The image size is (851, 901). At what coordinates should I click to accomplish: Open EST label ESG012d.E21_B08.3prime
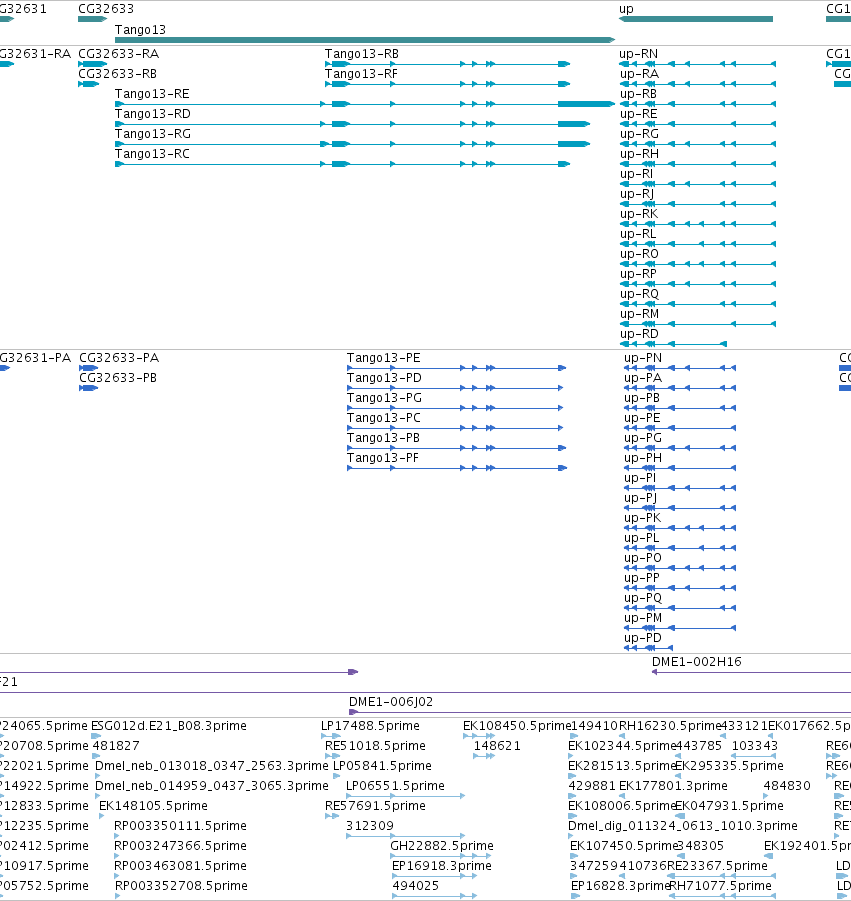pos(169,726)
